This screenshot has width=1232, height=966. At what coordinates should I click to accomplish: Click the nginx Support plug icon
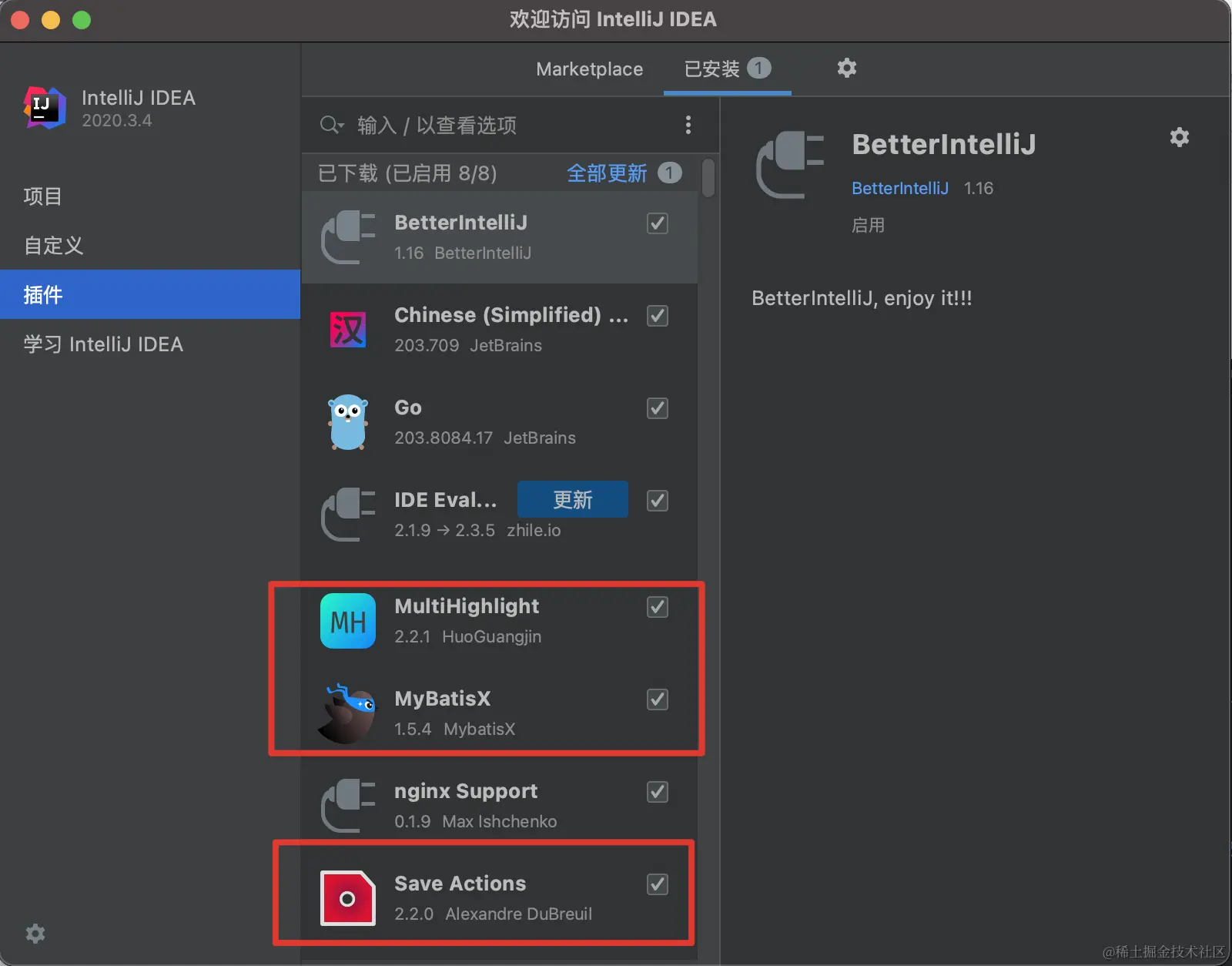[348, 806]
